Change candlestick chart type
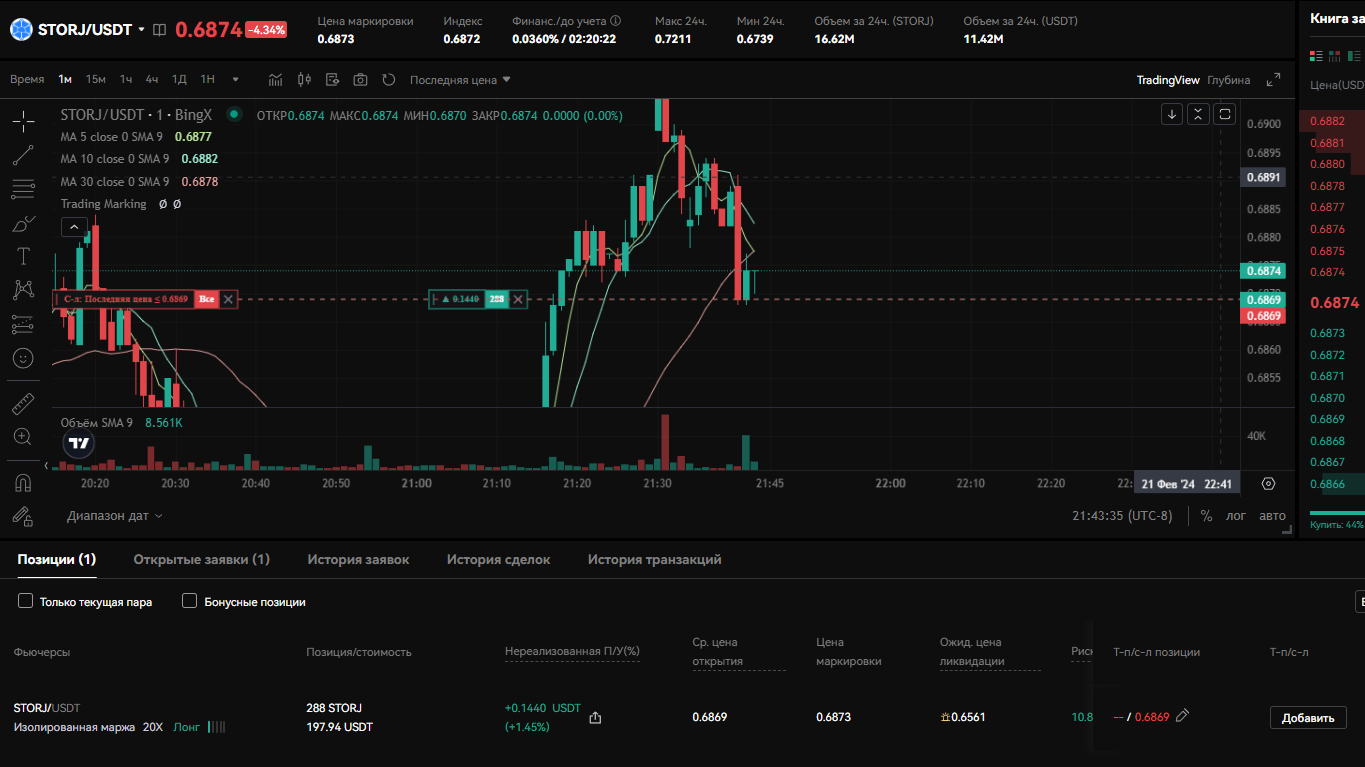Image resolution: width=1365 pixels, height=767 pixels. [x=304, y=79]
